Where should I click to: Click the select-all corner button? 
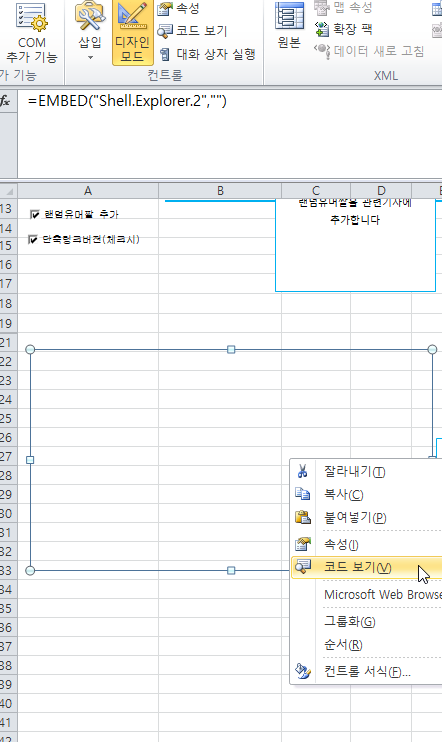[x=9, y=191]
